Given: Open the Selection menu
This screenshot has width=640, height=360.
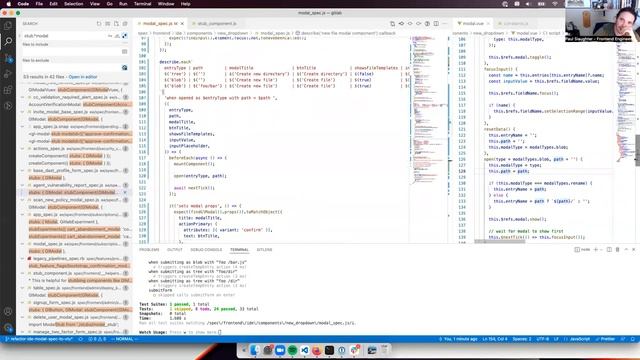Looking at the screenshot, I should point(73,4).
